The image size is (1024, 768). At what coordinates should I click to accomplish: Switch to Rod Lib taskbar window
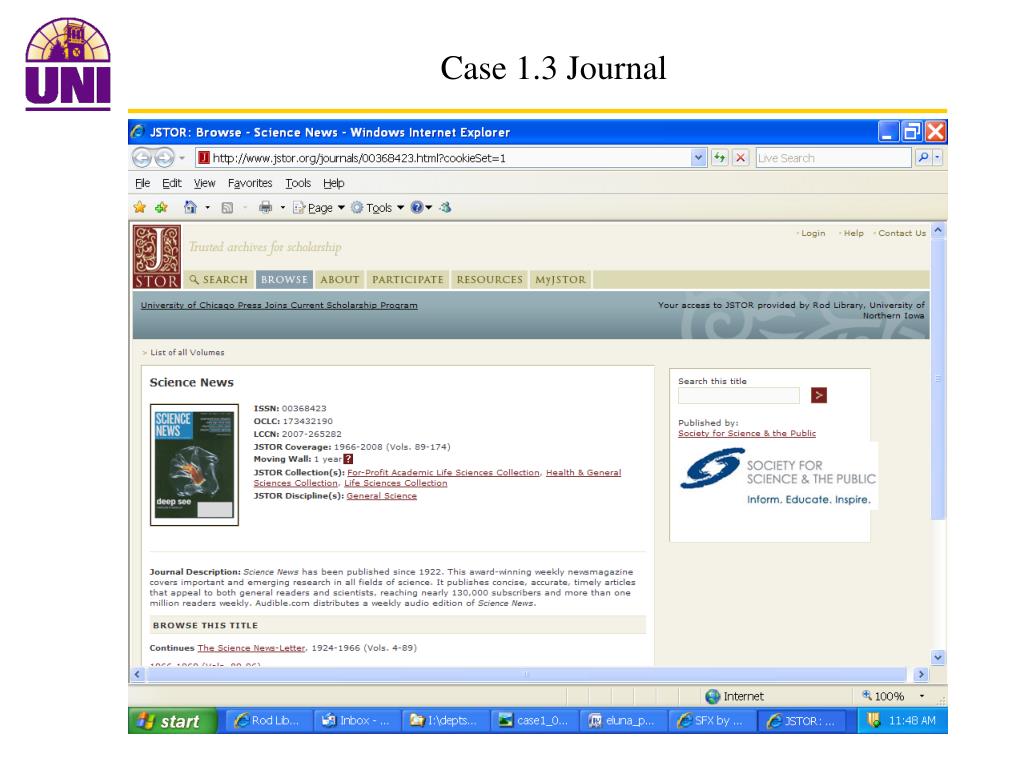coord(269,721)
